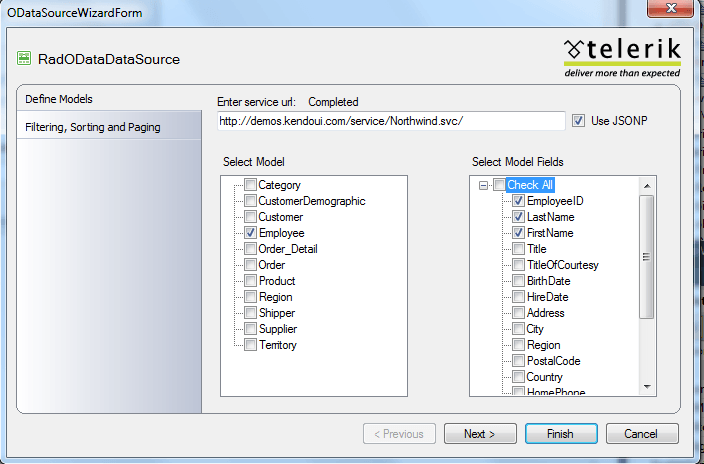This screenshot has width=704, height=464.
Task: Select the Check All tree label
Action: (530, 185)
